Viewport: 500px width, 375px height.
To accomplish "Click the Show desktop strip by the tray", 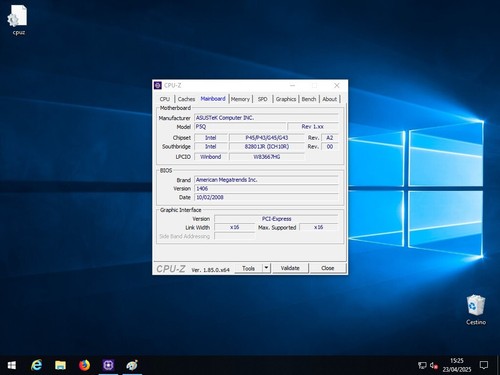I will (x=498, y=365).
